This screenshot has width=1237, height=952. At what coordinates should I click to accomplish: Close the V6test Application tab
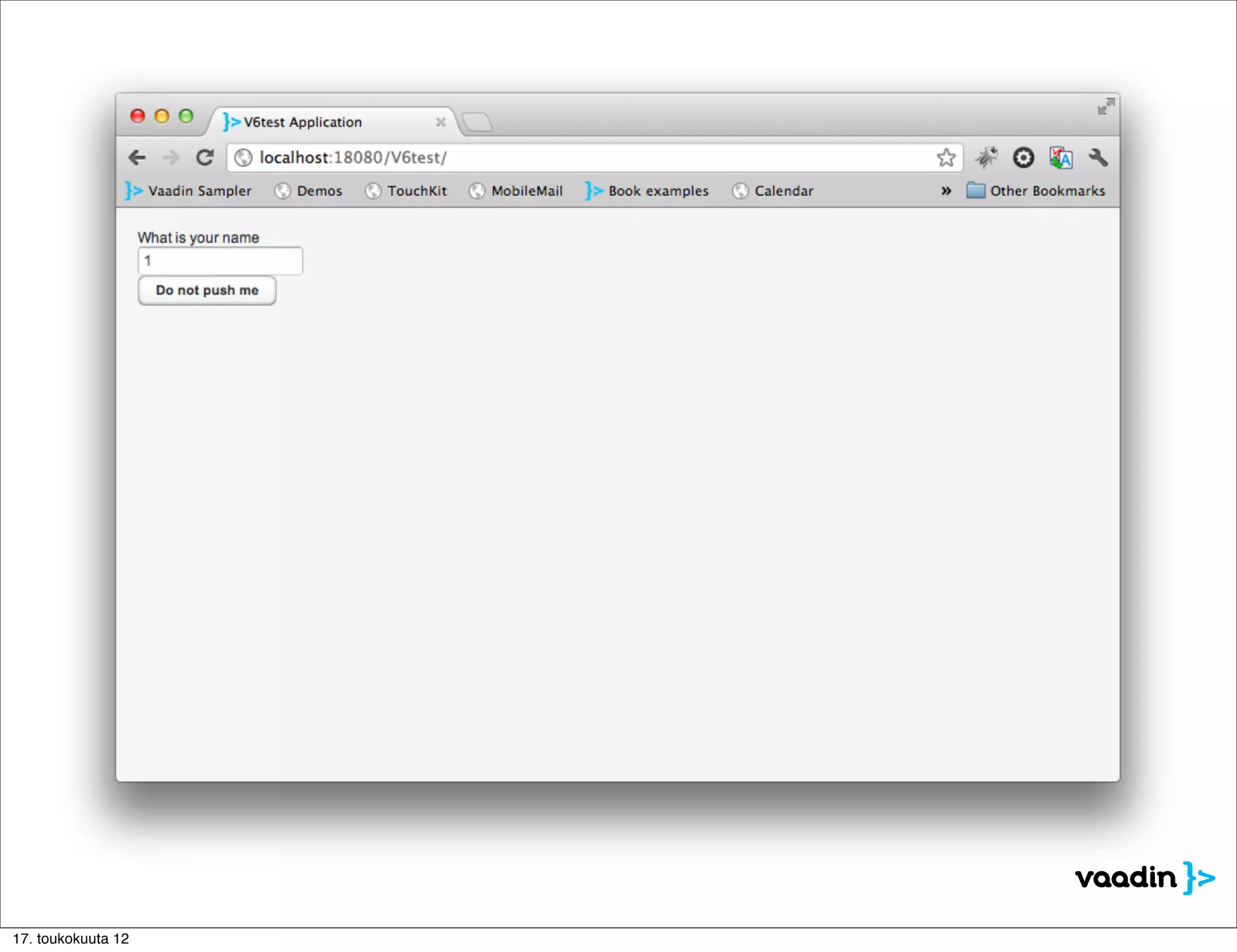pyautogui.click(x=440, y=122)
